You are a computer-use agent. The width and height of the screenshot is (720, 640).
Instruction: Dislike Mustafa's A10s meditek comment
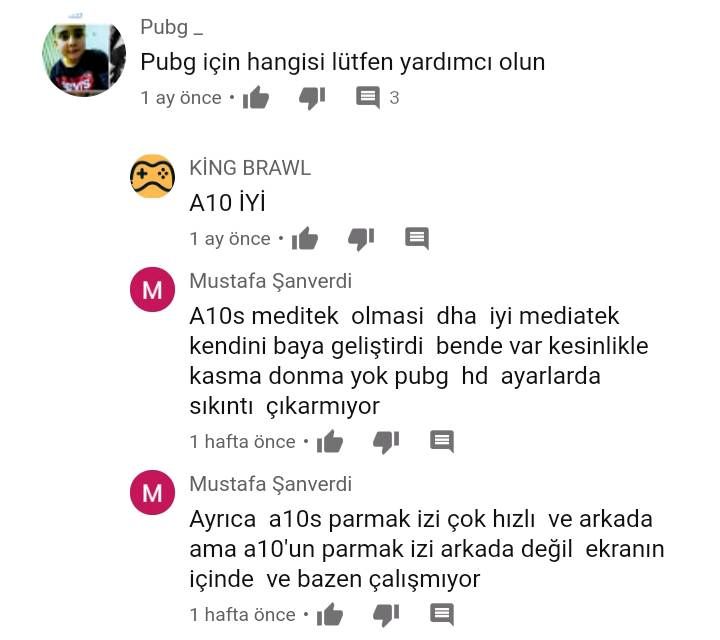[x=386, y=442]
